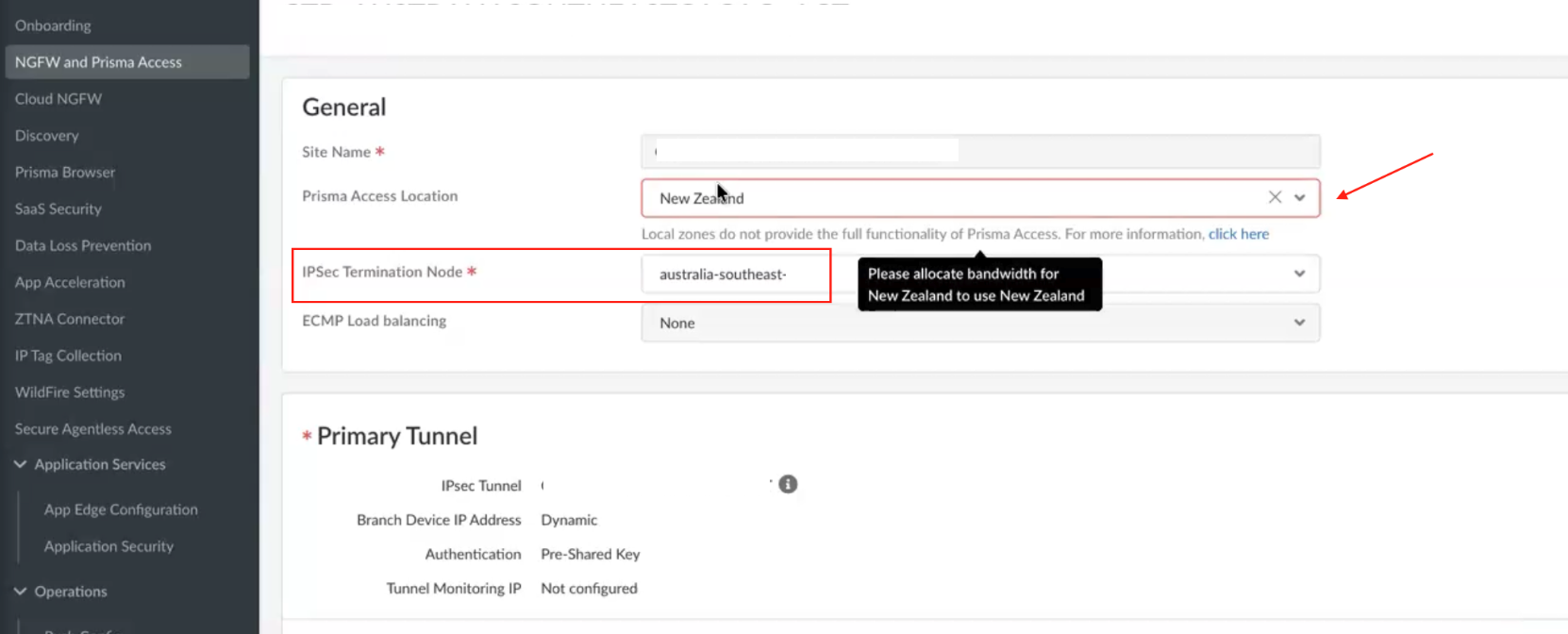Open ZTNA Connector sidebar item
This screenshot has height=634, width=1568.
[70, 320]
